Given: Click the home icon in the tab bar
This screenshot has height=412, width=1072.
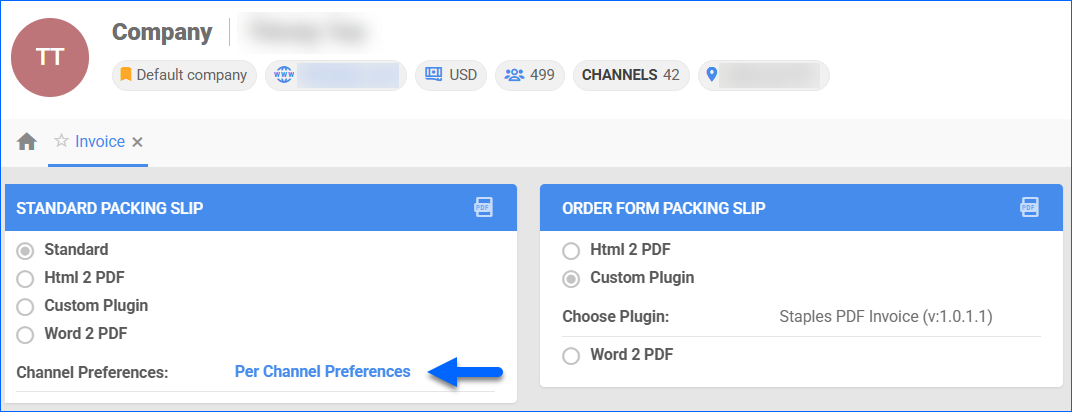Looking at the screenshot, I should (x=27, y=142).
